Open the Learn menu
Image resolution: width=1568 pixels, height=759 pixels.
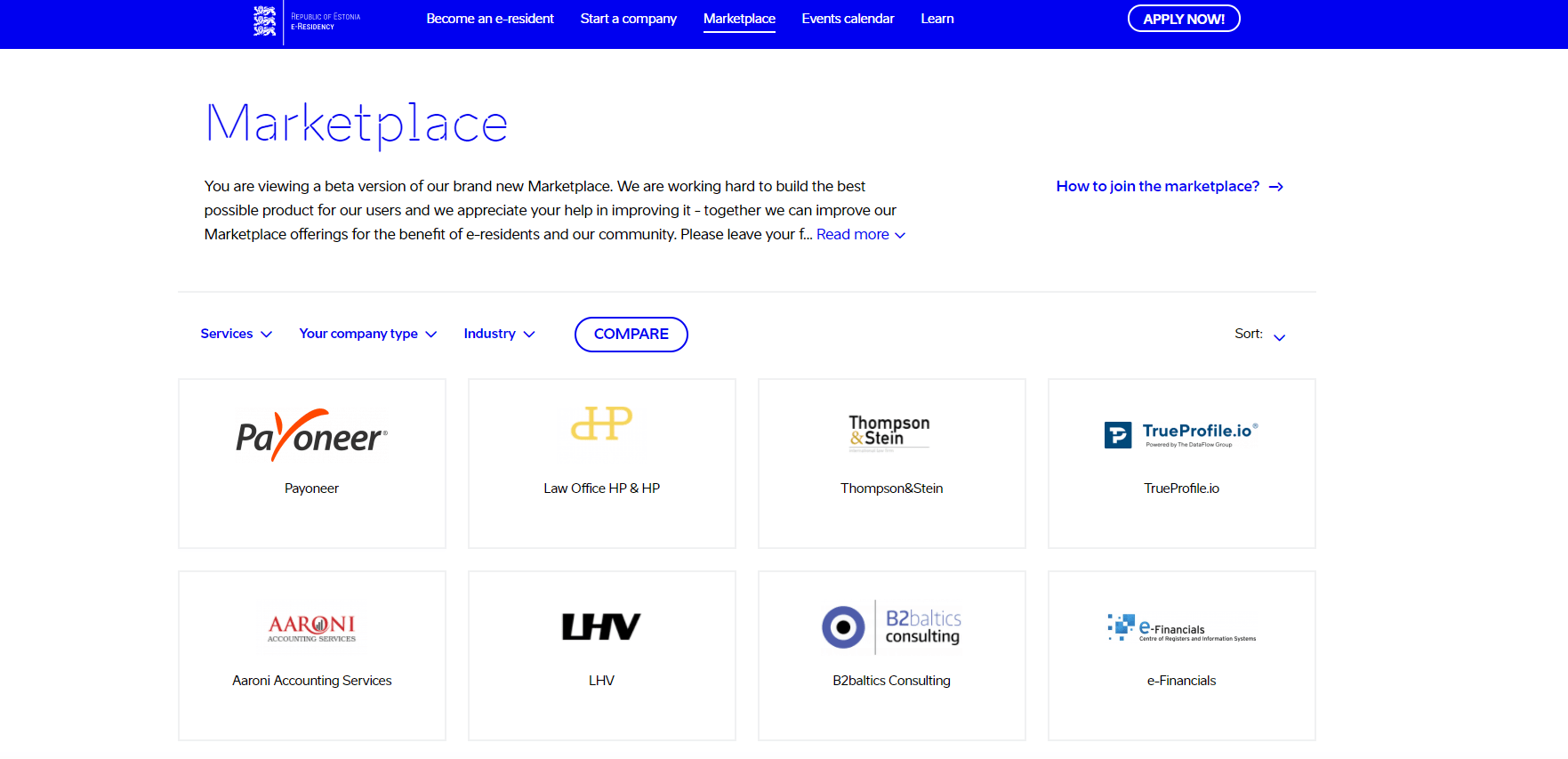[x=937, y=19]
